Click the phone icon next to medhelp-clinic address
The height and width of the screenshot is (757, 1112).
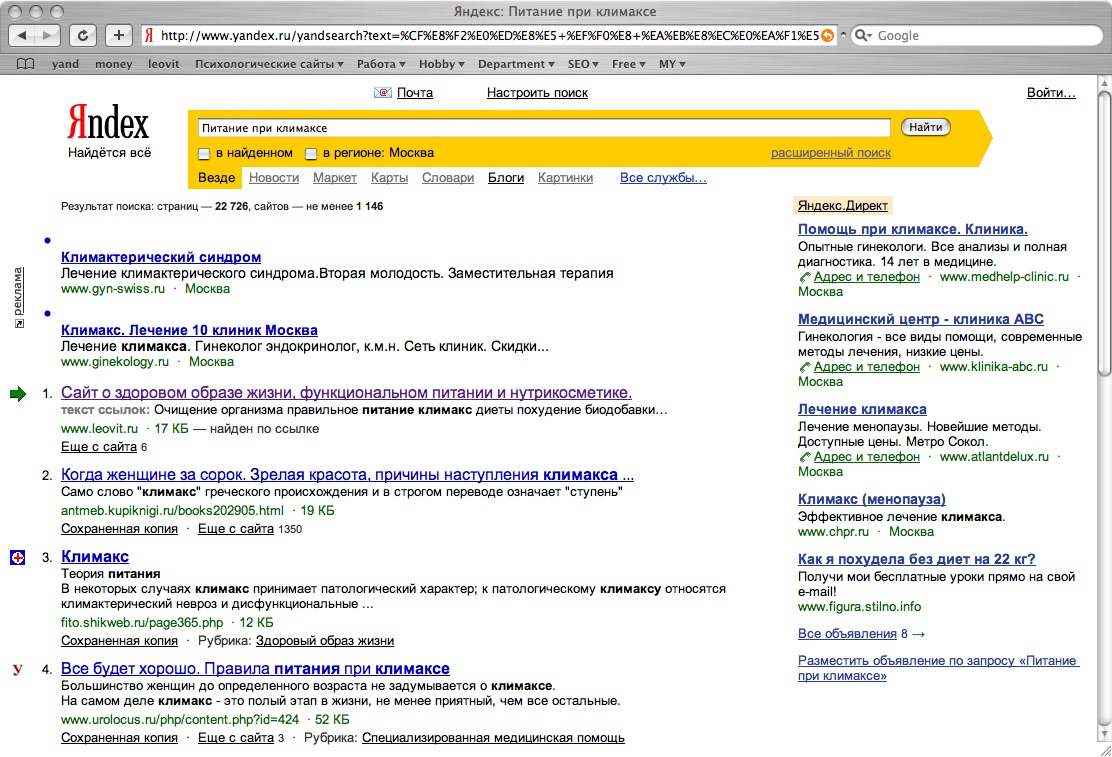804,277
